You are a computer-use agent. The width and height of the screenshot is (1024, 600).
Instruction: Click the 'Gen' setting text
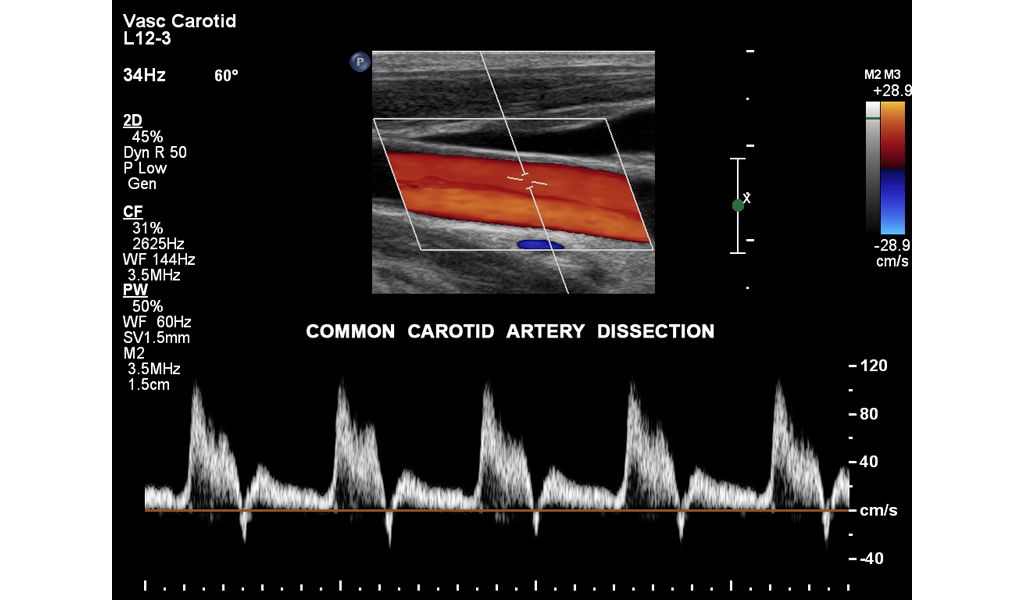(x=142, y=184)
